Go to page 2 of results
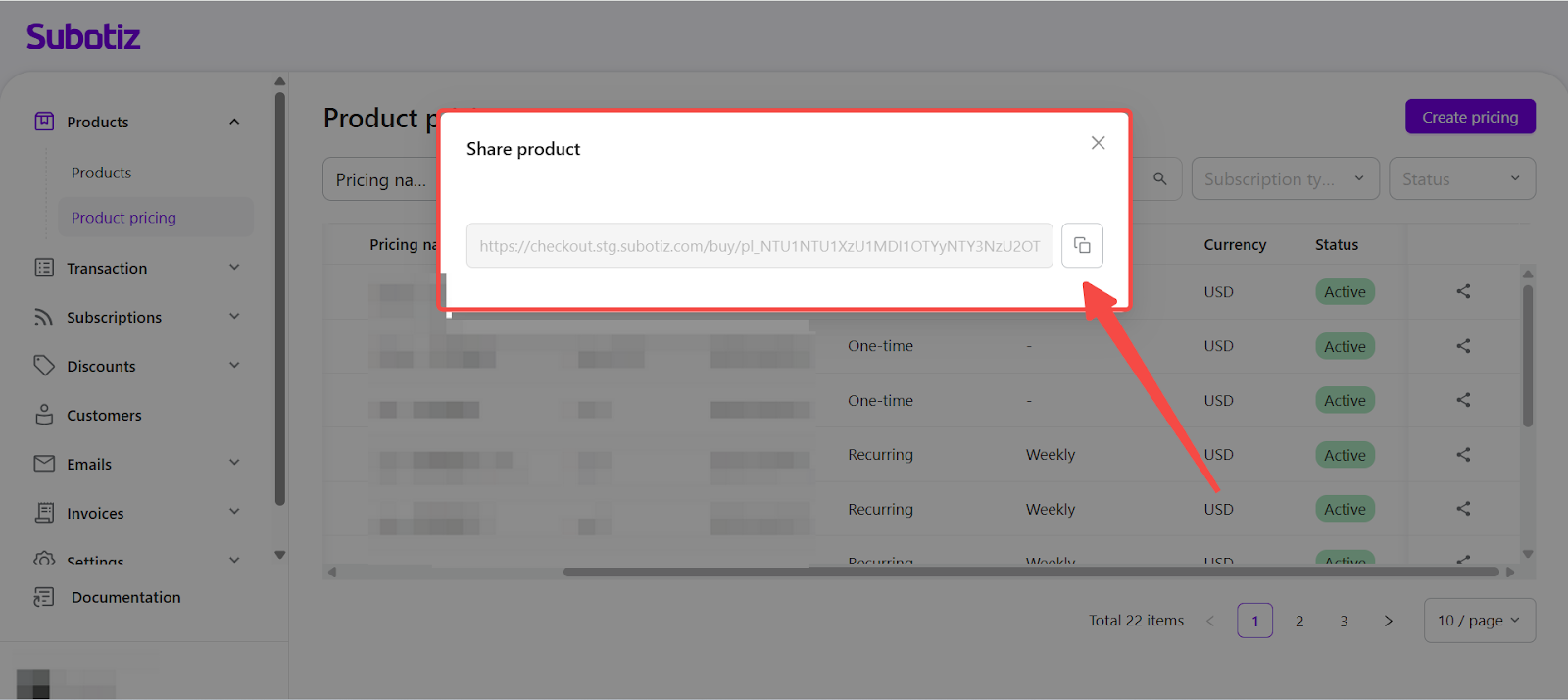This screenshot has width=1568, height=700. (x=1298, y=621)
